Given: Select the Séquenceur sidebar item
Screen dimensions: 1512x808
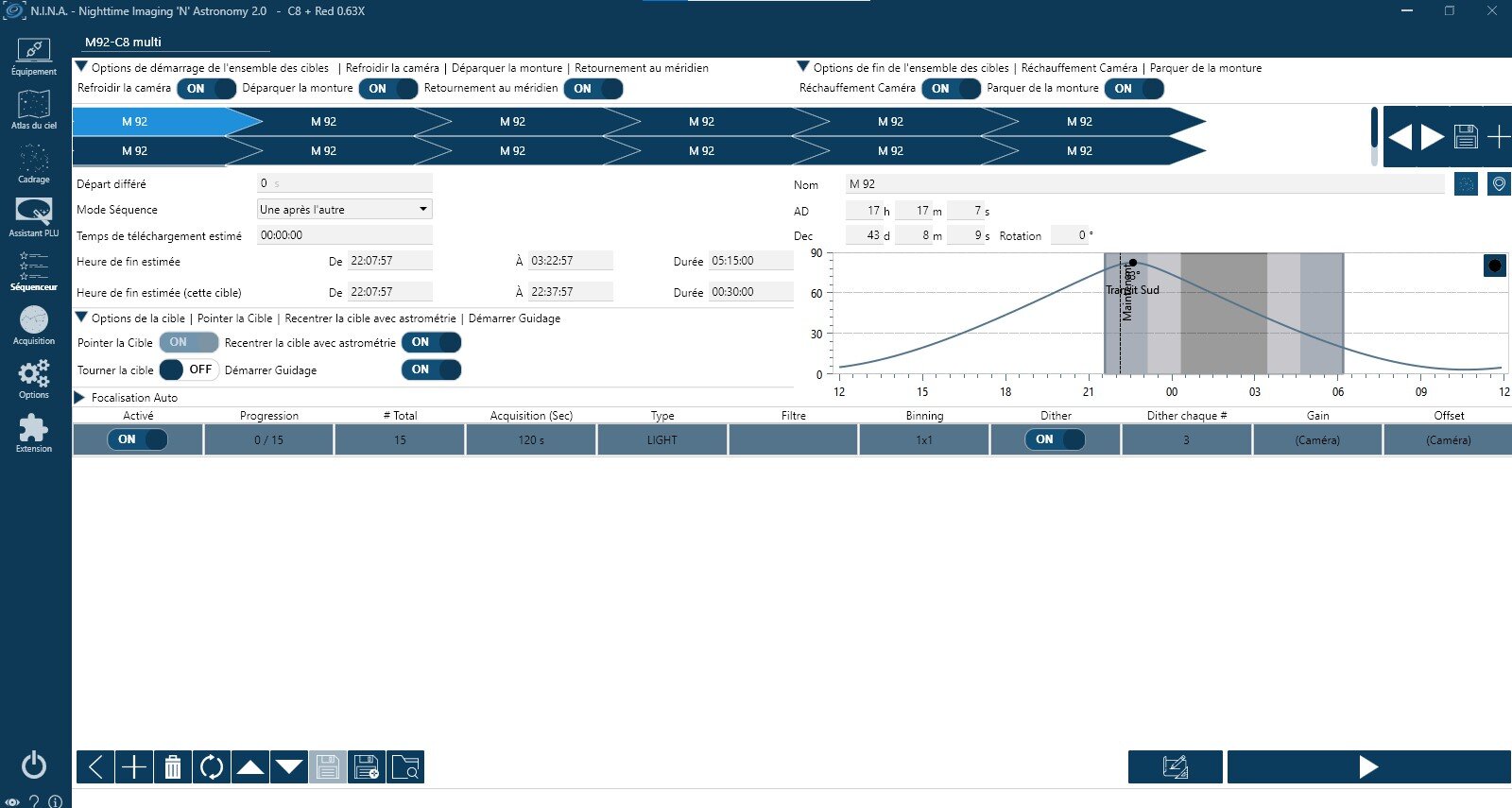Looking at the screenshot, I should click(34, 271).
